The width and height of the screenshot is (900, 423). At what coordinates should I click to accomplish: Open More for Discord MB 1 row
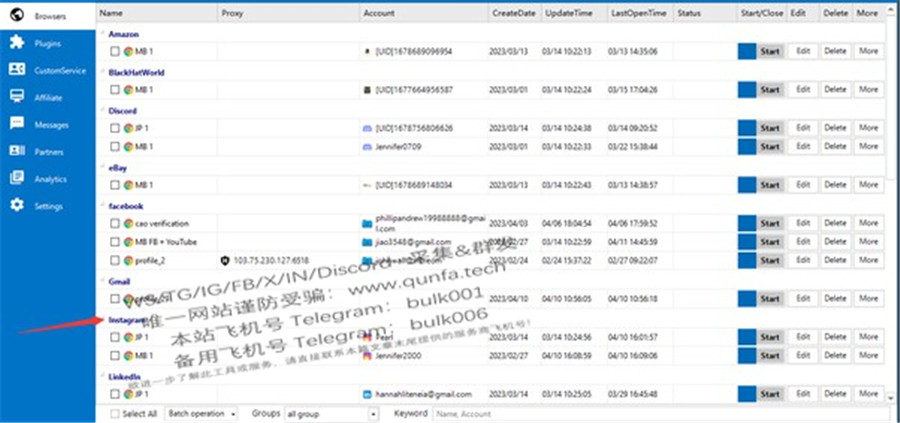(868, 146)
